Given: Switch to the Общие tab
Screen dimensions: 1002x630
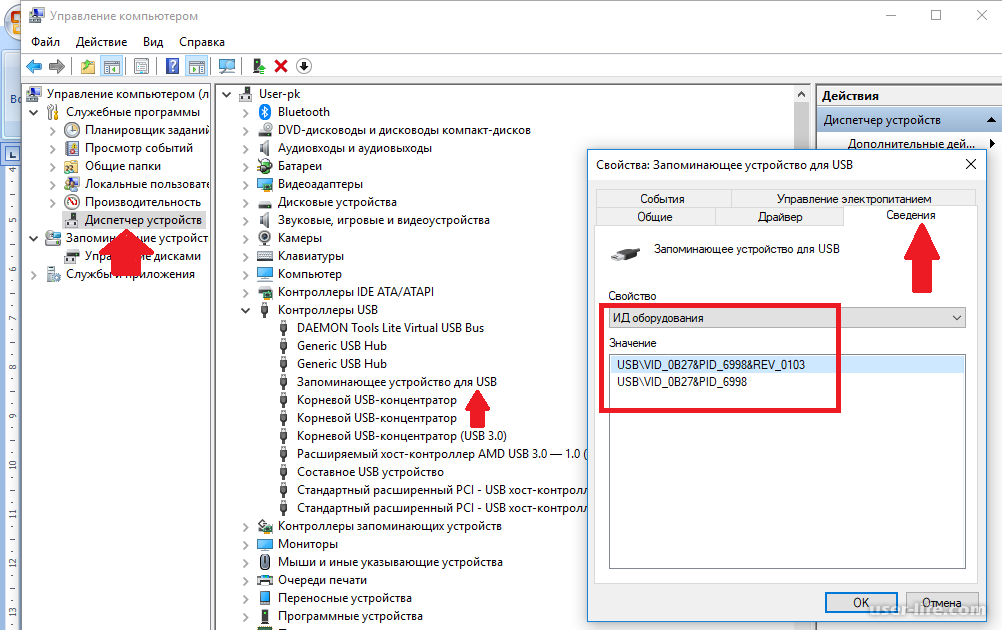Looking at the screenshot, I should click(655, 217).
